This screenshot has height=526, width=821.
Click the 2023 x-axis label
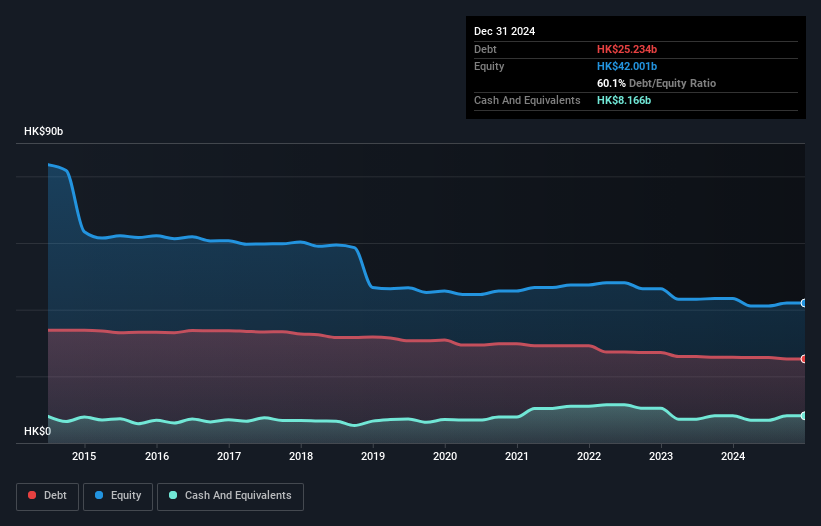pos(661,456)
